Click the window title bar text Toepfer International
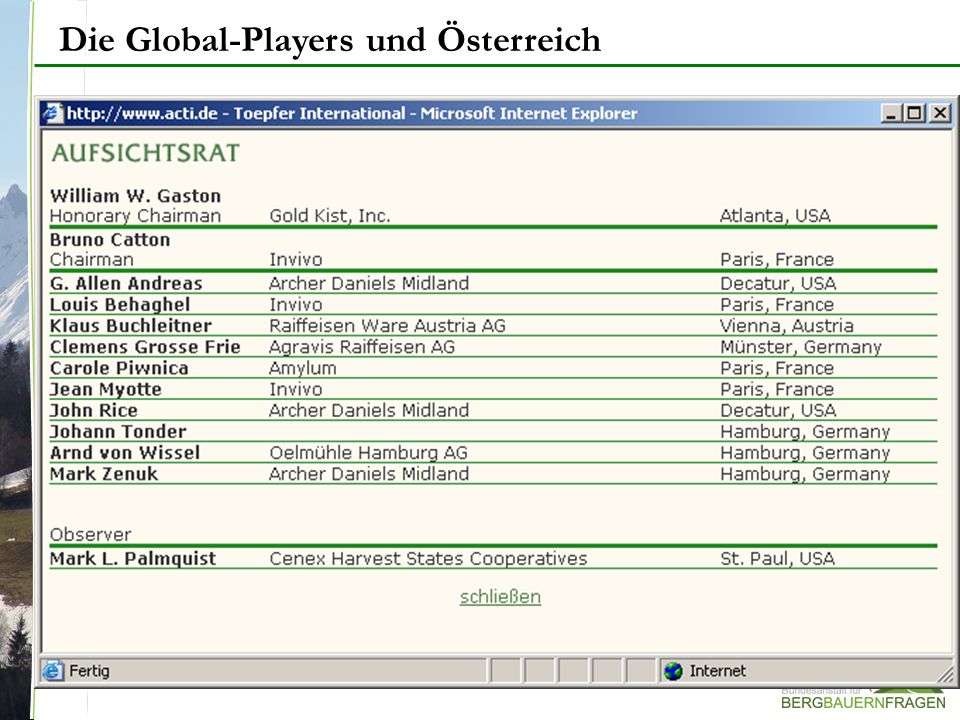 click(x=320, y=113)
